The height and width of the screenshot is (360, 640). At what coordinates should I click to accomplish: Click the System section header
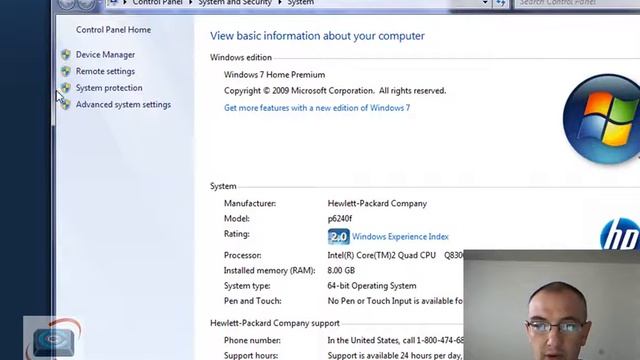(223, 186)
